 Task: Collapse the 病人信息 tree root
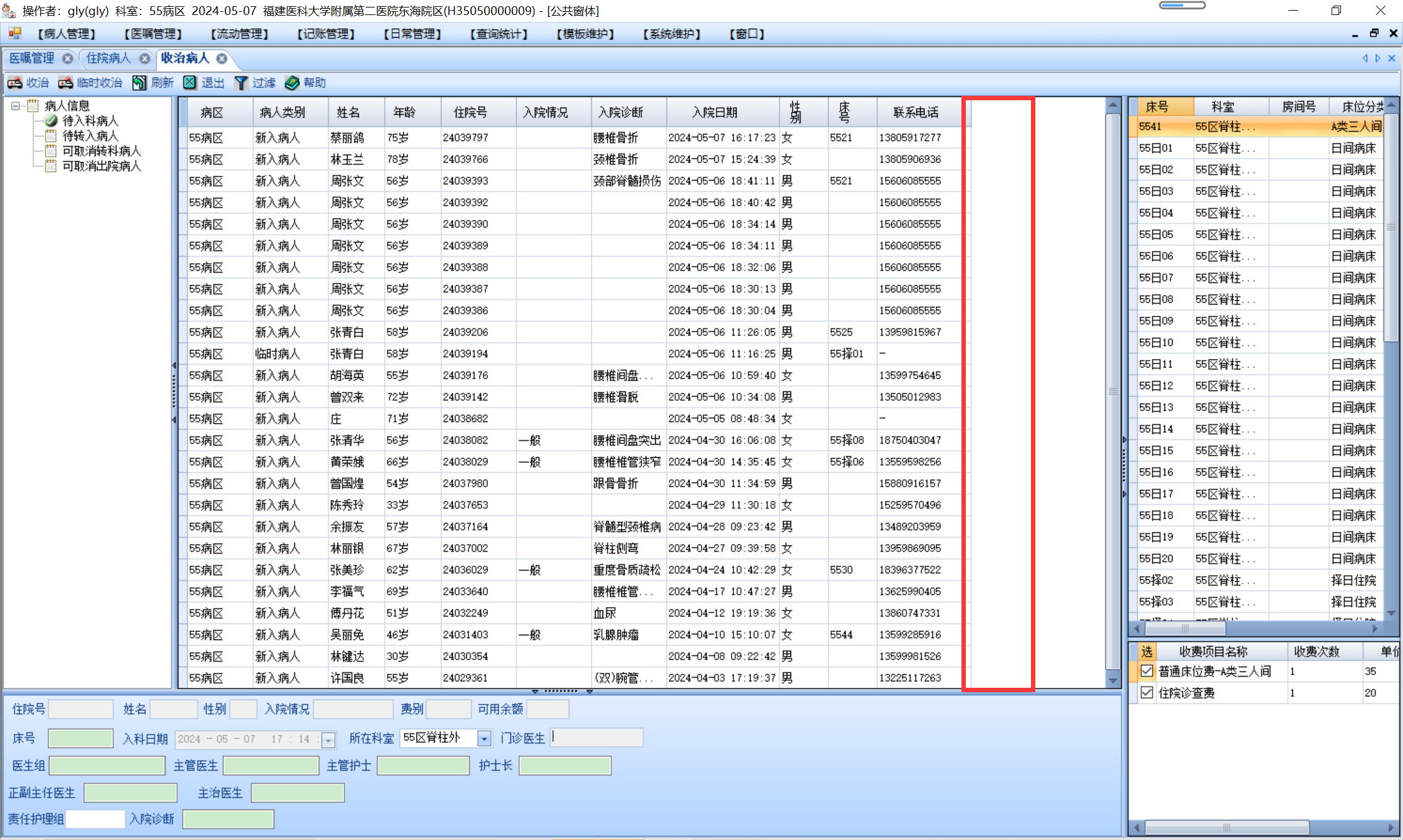[16, 106]
